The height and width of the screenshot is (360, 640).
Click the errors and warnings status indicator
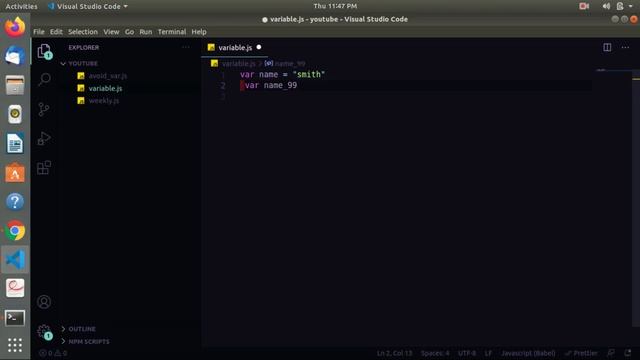click(x=53, y=353)
